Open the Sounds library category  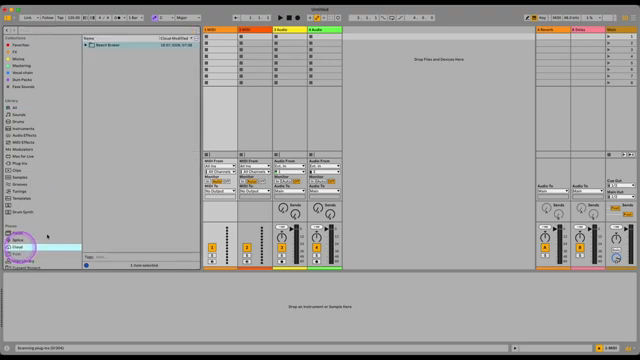point(19,115)
